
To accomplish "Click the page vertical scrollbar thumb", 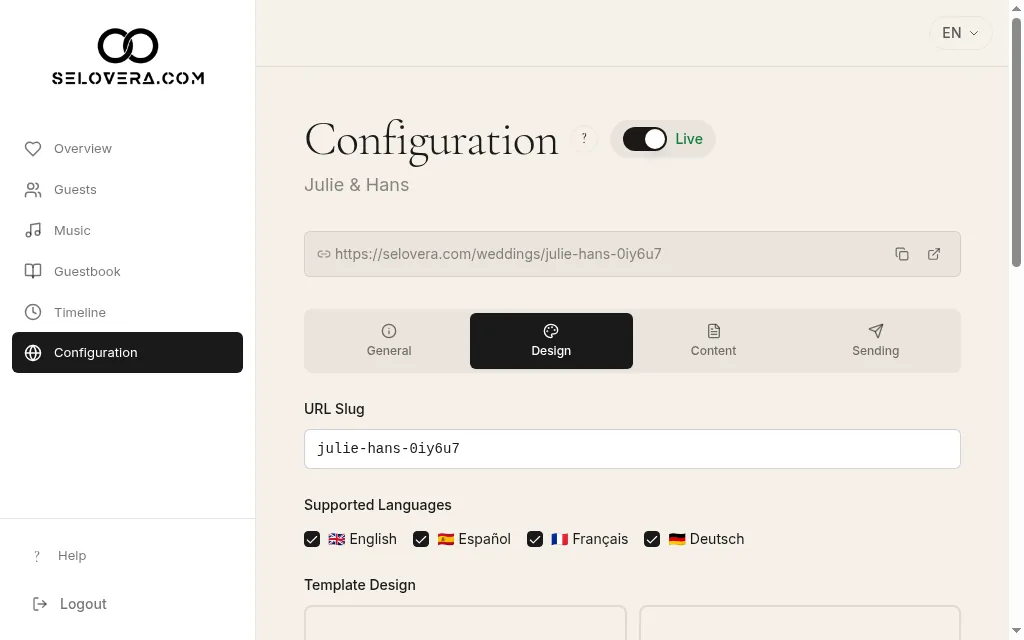I will pyautogui.click(x=1016, y=142).
